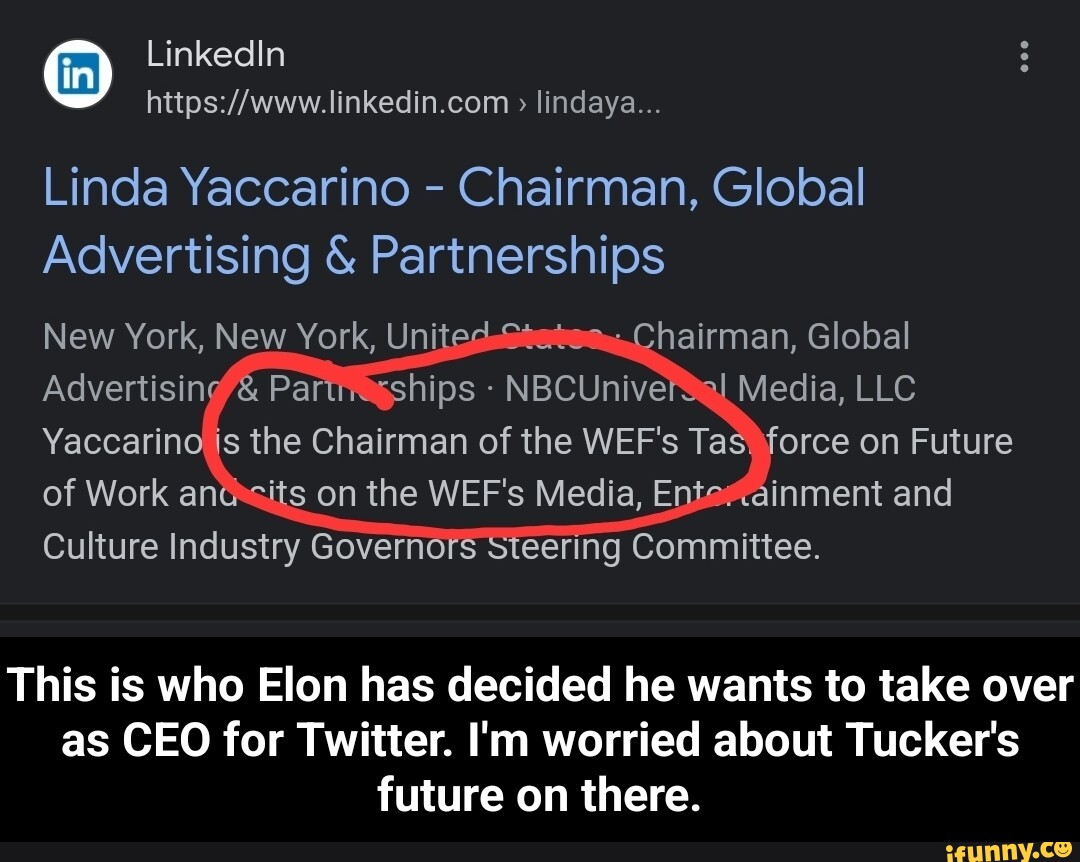Click the truncated 'lindaya...' breadcrumb
Screen dimensions: 1080x862
point(598,102)
